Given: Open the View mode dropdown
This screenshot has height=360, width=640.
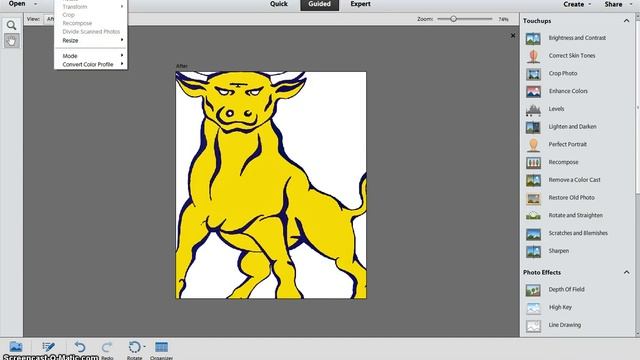Looking at the screenshot, I should tap(50, 19).
